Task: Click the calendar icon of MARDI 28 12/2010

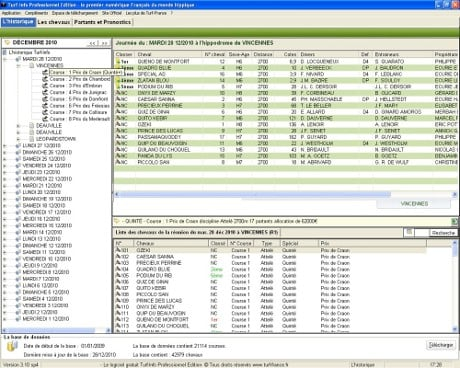Action: pos(18,59)
